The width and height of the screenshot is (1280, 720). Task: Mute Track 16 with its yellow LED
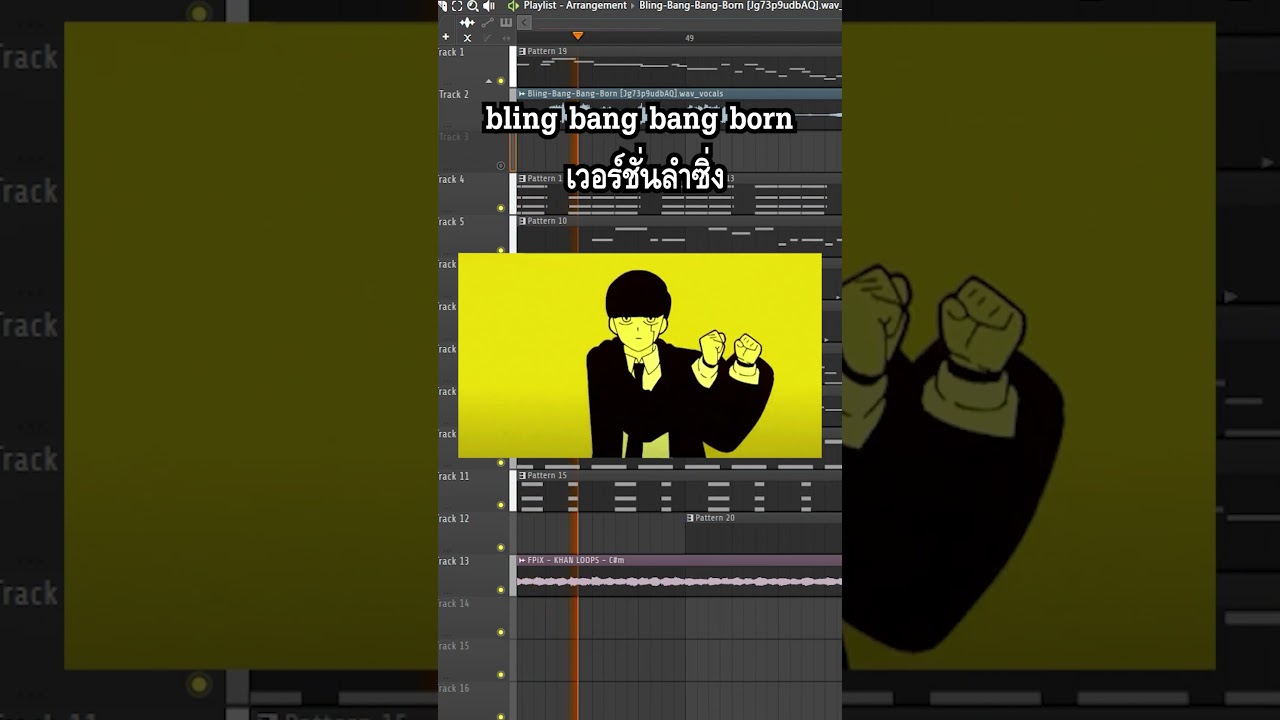[501, 717]
